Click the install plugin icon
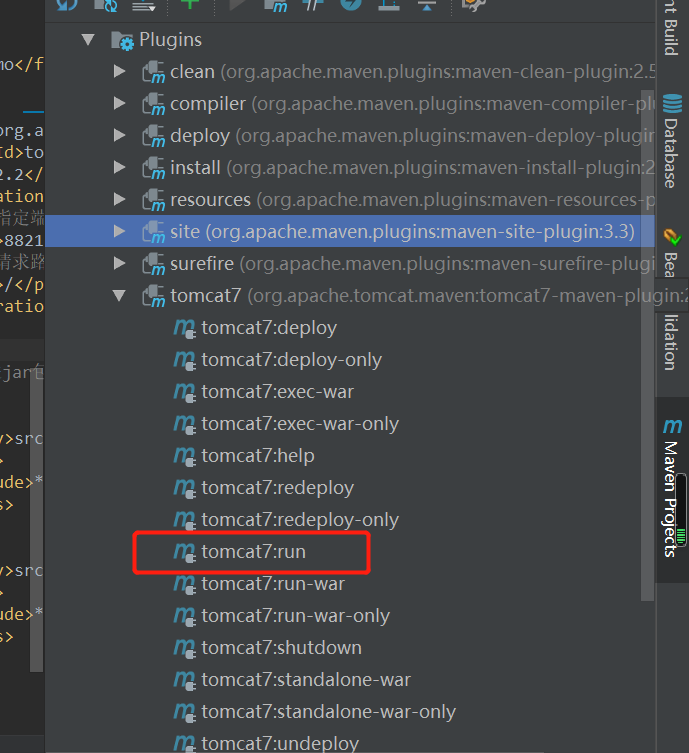This screenshot has width=689, height=753. click(154, 168)
